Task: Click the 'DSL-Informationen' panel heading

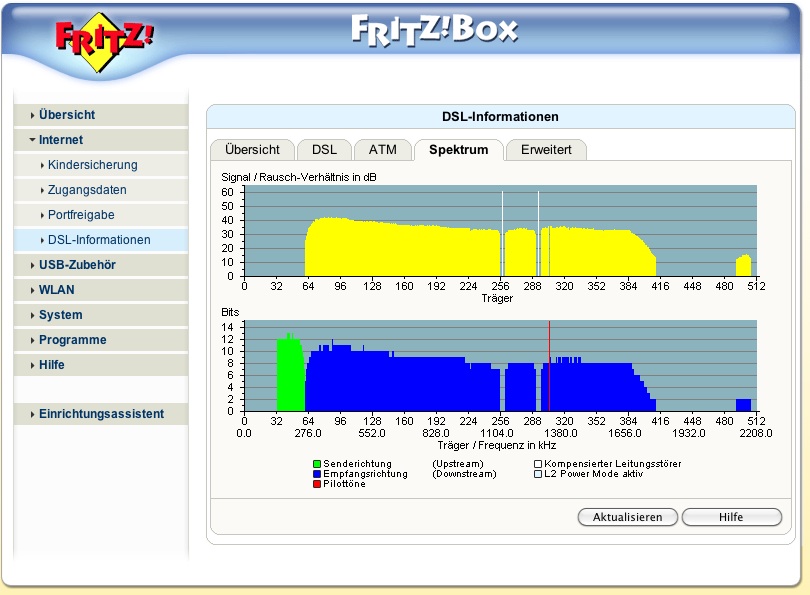Action: (x=500, y=117)
